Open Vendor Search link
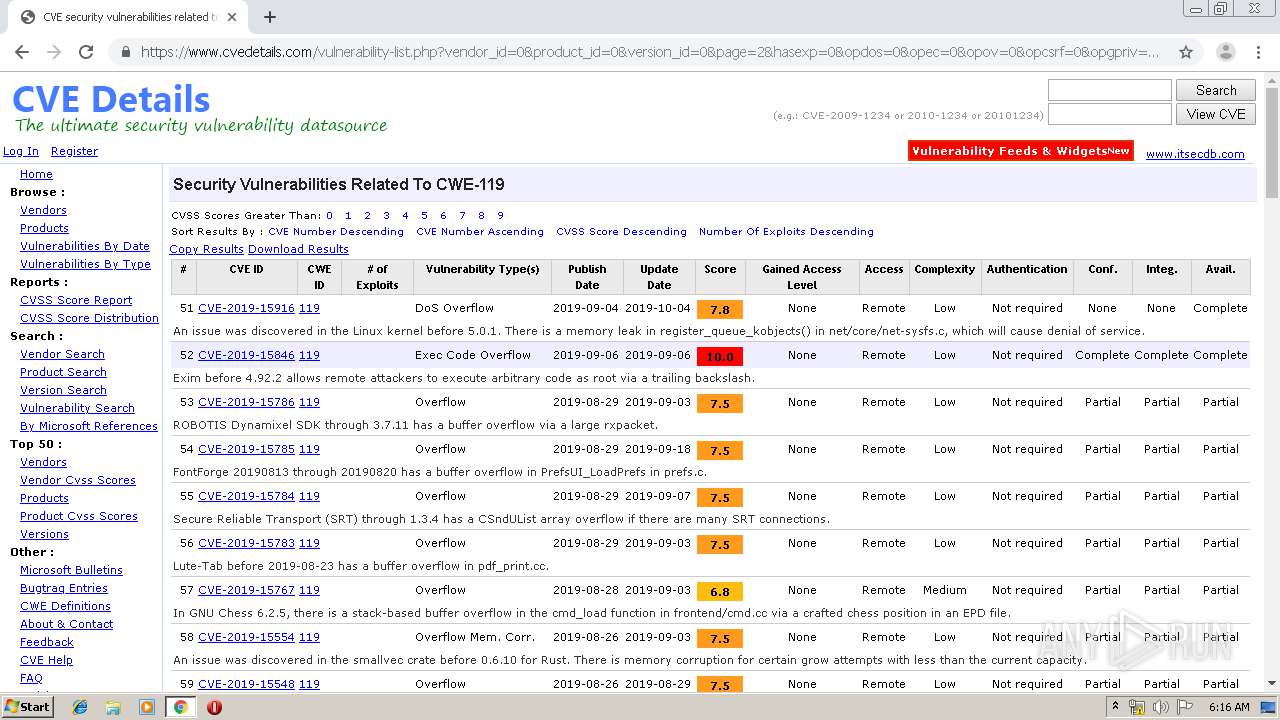 tap(62, 354)
